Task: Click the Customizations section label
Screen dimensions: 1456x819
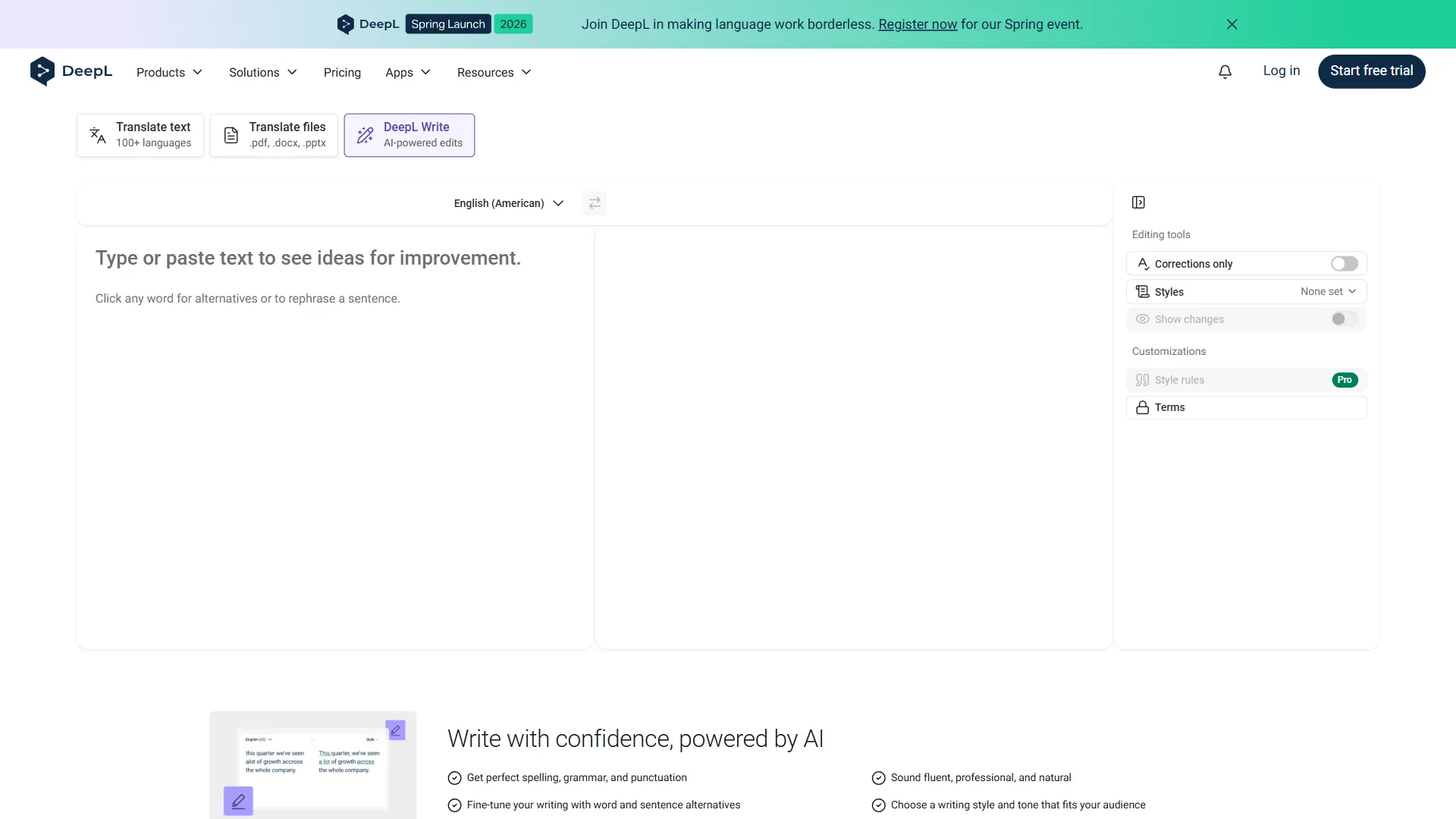Action: tap(1169, 352)
